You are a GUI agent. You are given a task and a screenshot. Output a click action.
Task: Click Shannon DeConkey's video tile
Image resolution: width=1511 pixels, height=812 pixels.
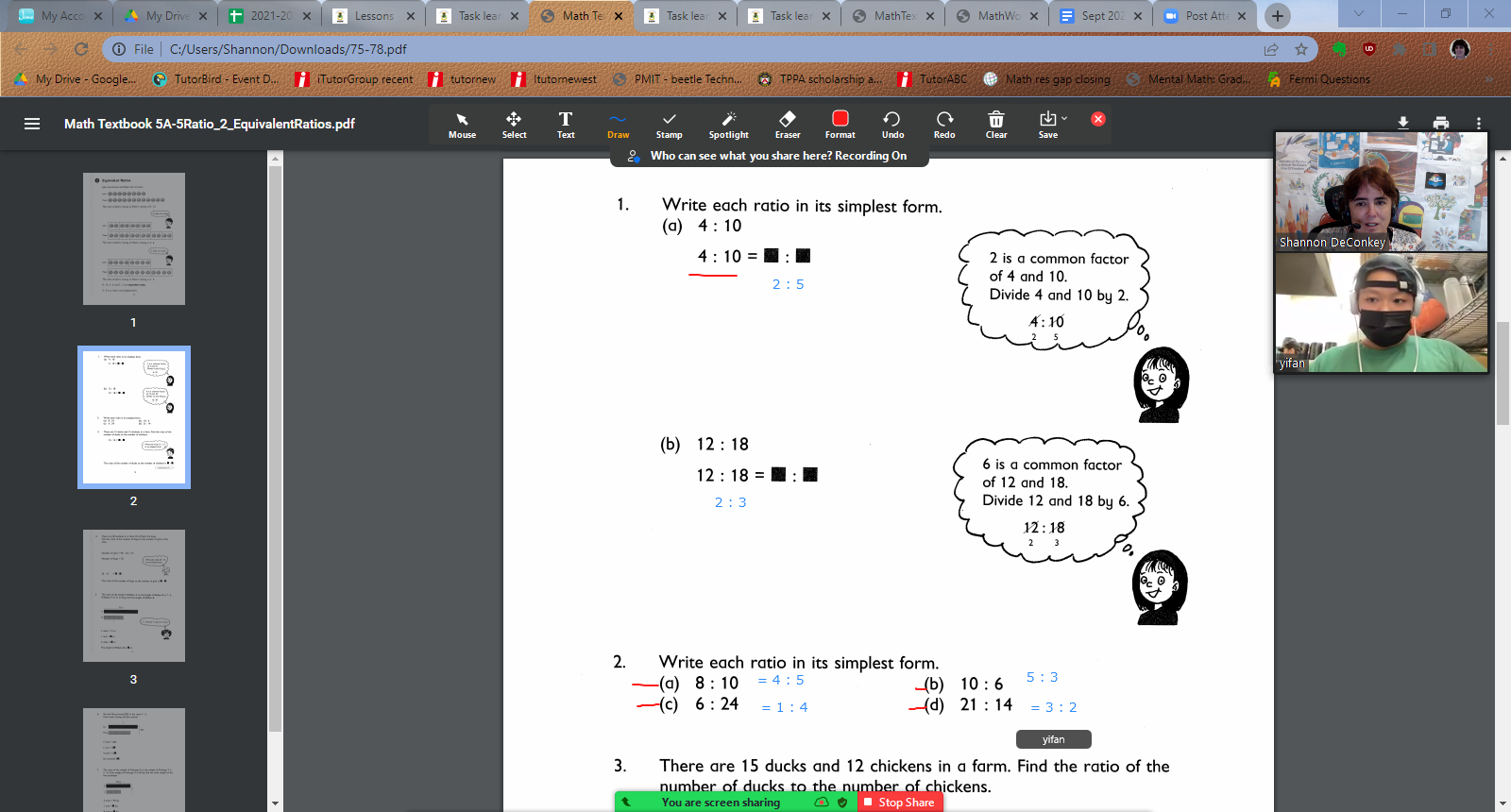(x=1382, y=192)
